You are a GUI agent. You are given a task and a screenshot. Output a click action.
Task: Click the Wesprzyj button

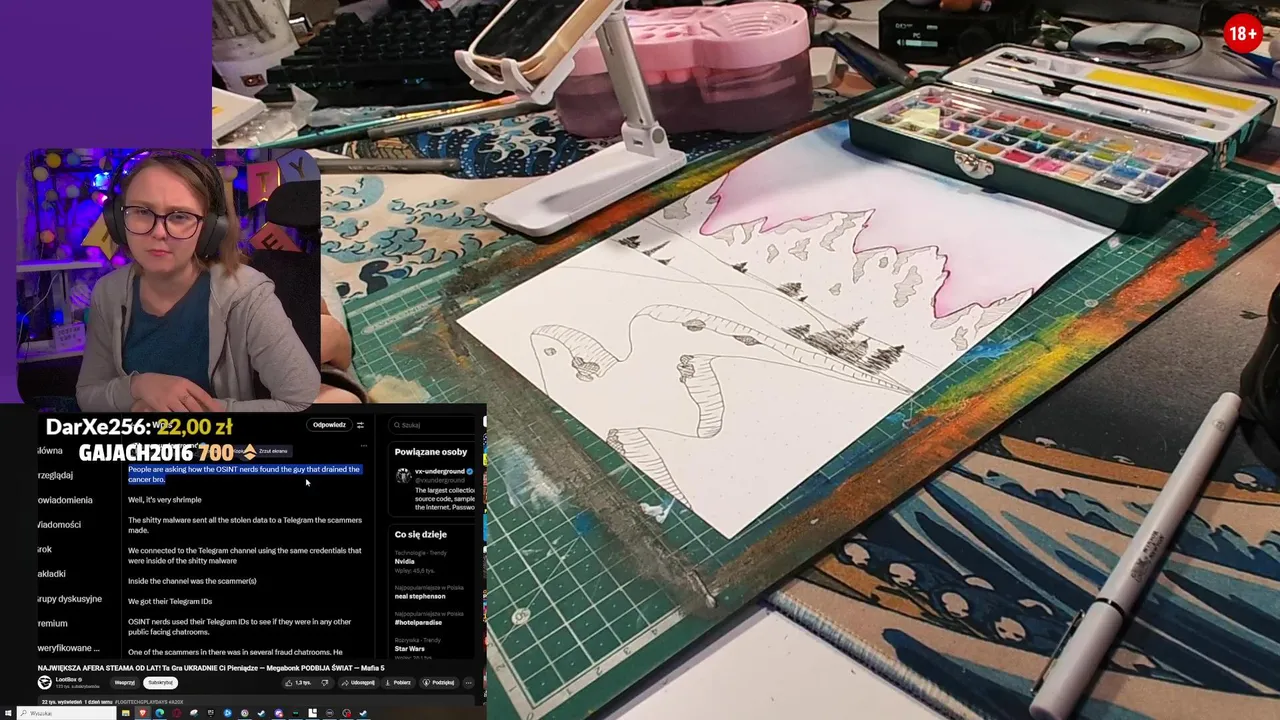pyautogui.click(x=125, y=682)
